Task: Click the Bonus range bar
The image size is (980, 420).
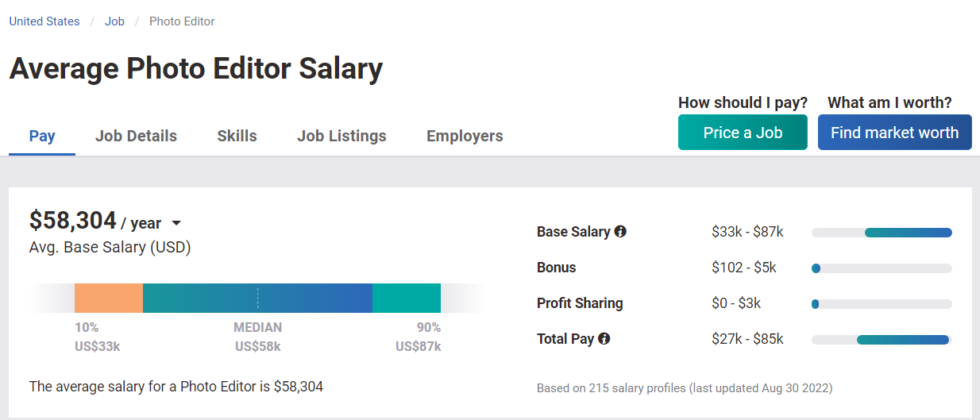Action: (x=882, y=268)
